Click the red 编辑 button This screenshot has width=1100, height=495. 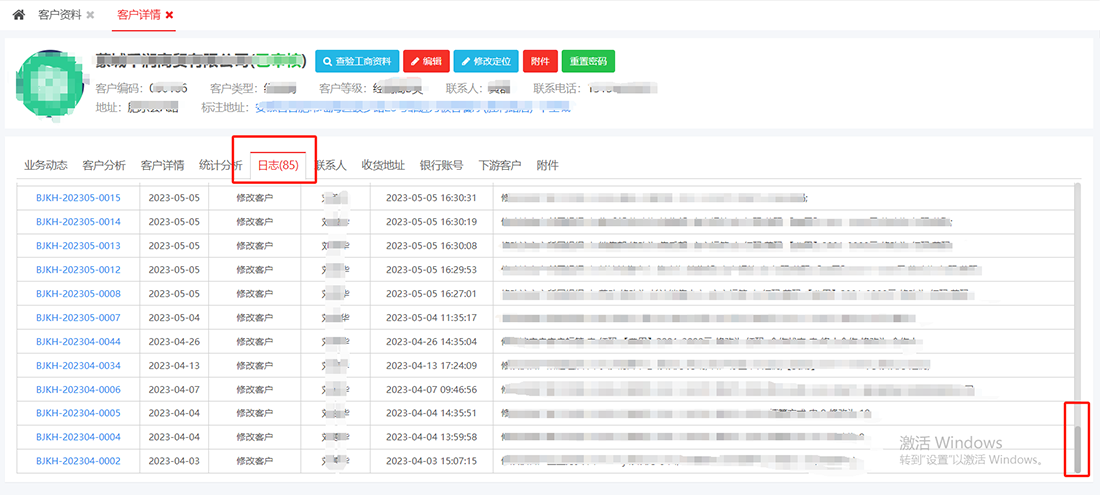coord(427,61)
